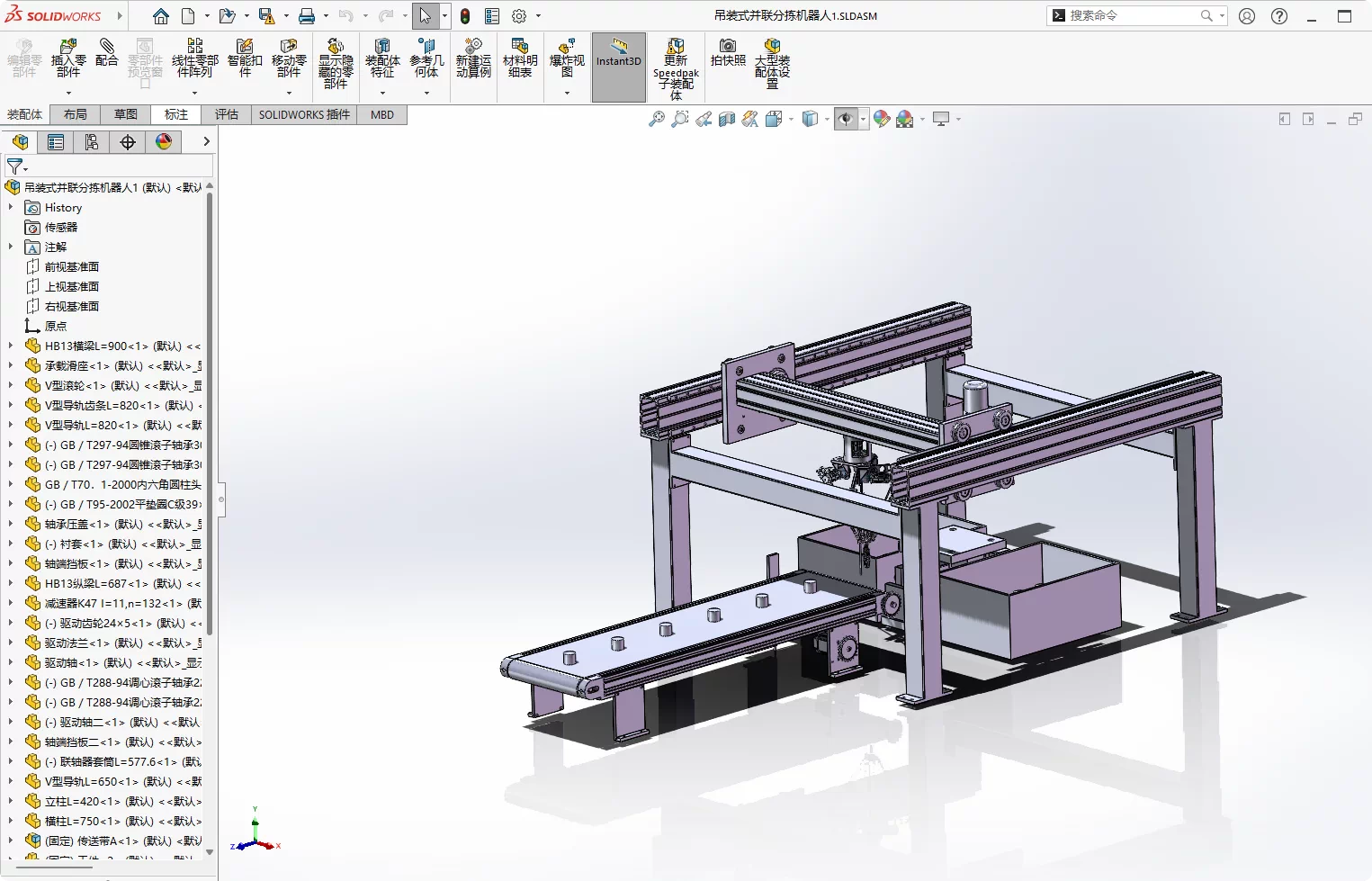
Task: Click the Edit Appearance color ball
Action: coord(882,119)
